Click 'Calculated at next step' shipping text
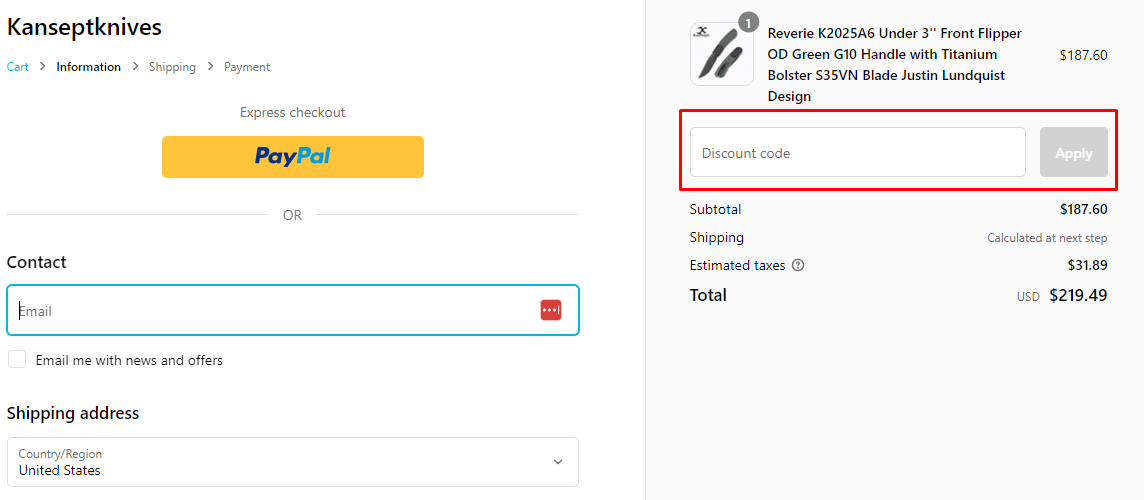Viewport: 1144px width, 500px height. (x=1047, y=238)
